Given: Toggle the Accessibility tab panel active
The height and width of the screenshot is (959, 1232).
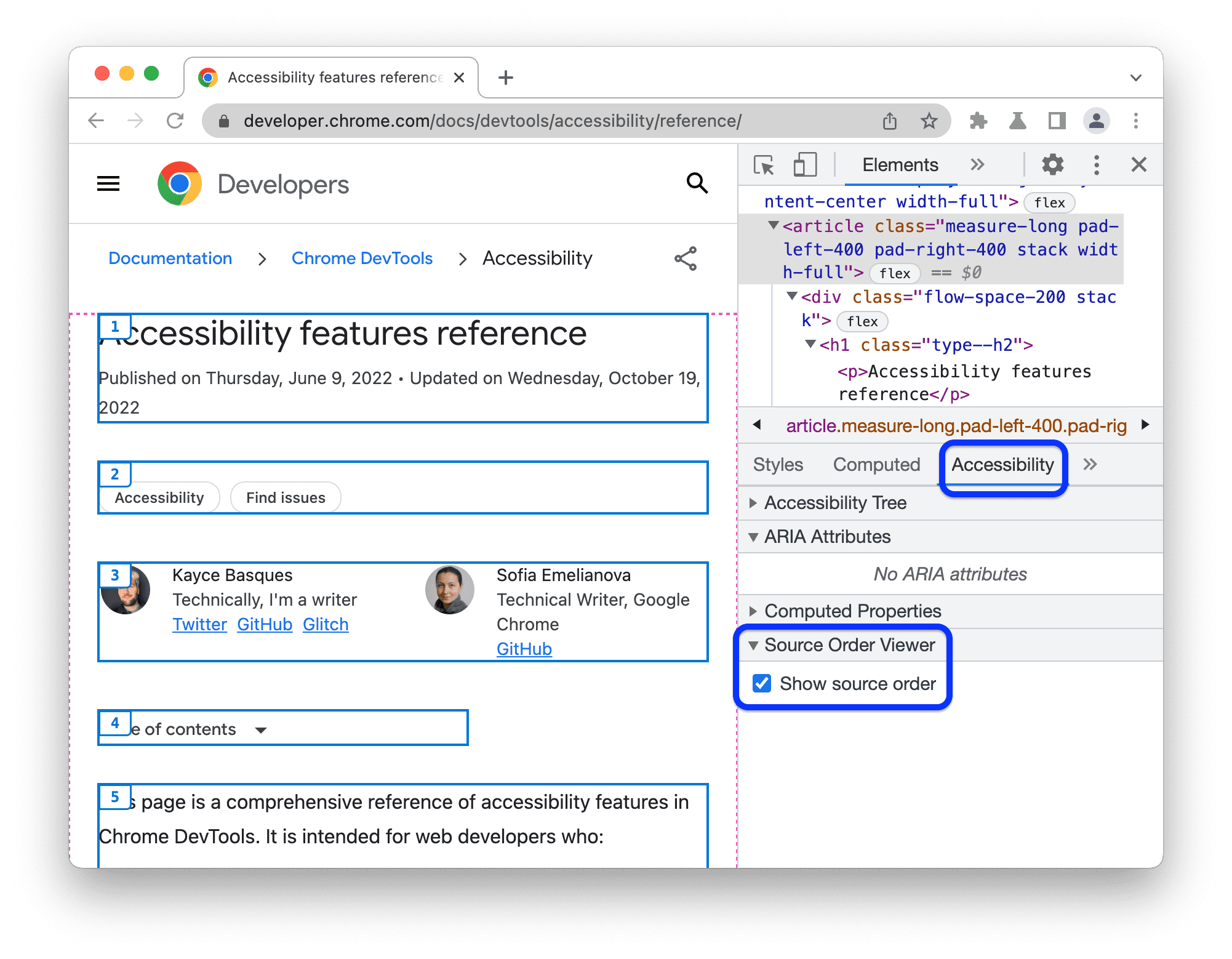Looking at the screenshot, I should pos(1000,464).
